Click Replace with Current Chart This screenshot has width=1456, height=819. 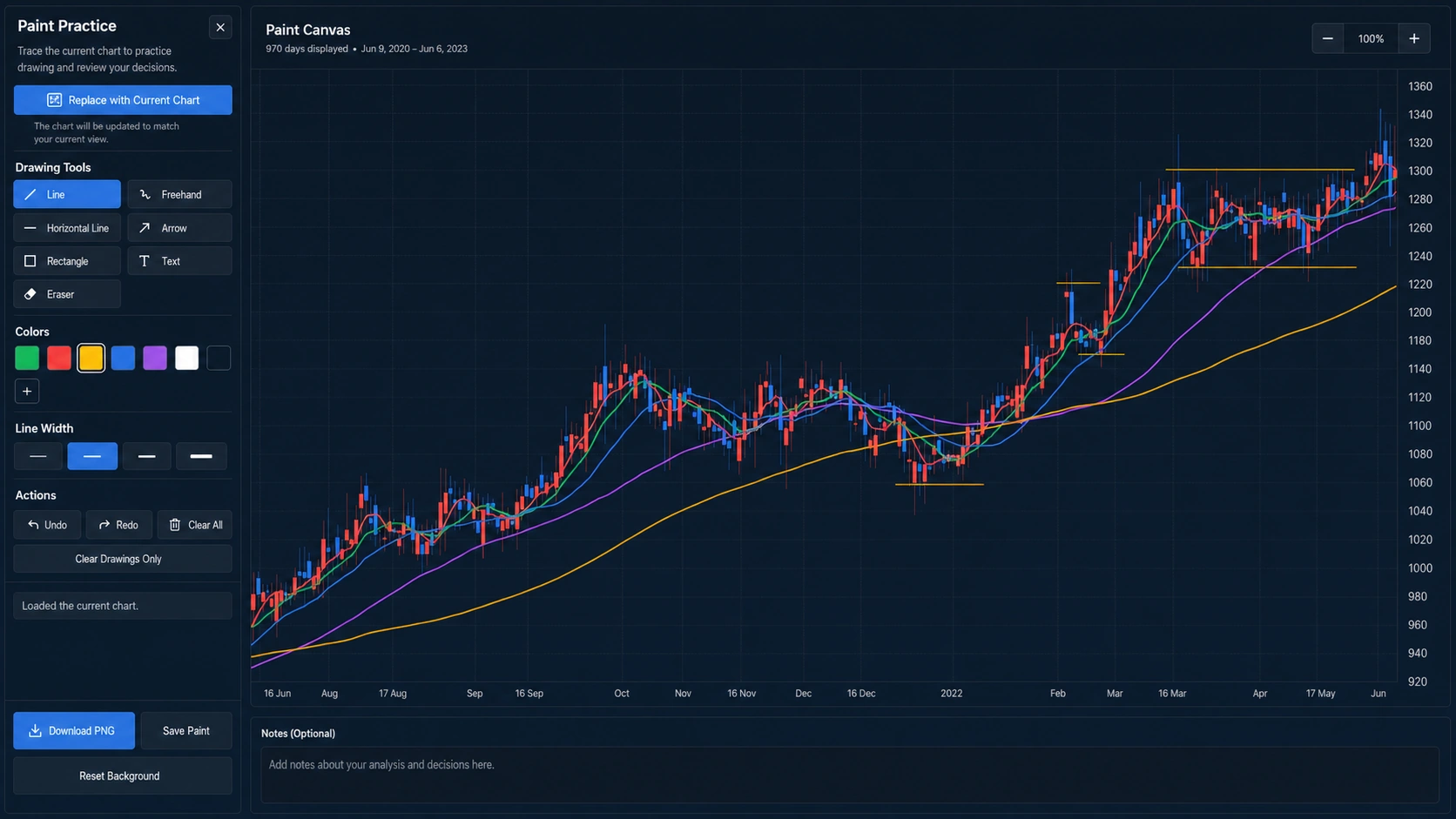click(x=123, y=100)
